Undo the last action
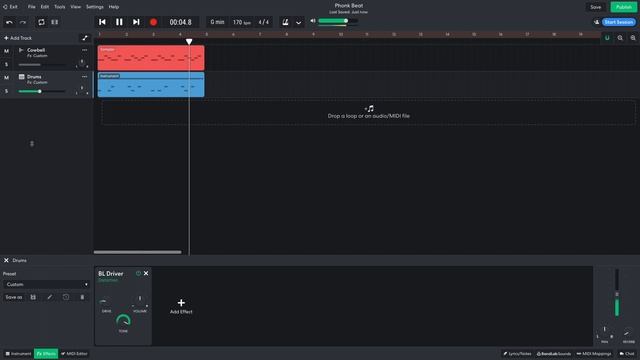Viewport: 640px width, 360px height. click(9, 22)
